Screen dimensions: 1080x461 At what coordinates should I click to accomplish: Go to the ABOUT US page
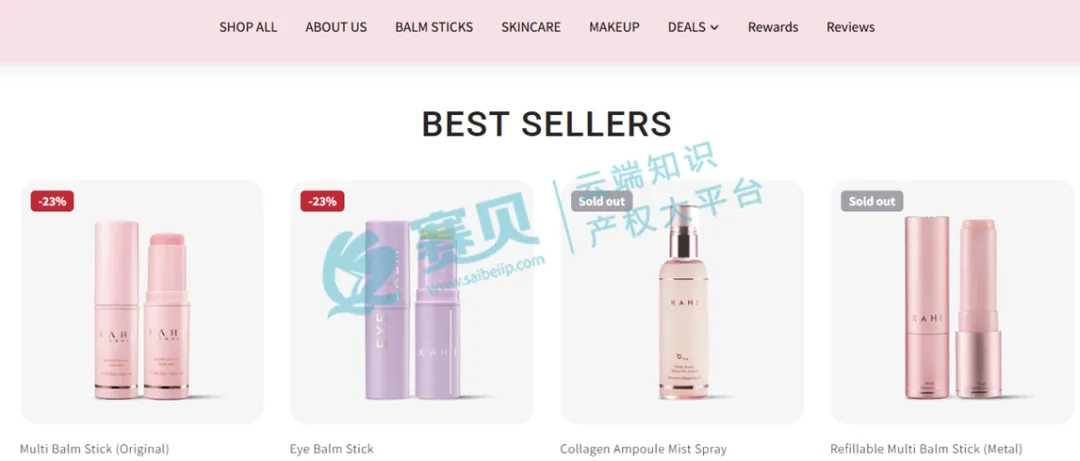(x=336, y=28)
